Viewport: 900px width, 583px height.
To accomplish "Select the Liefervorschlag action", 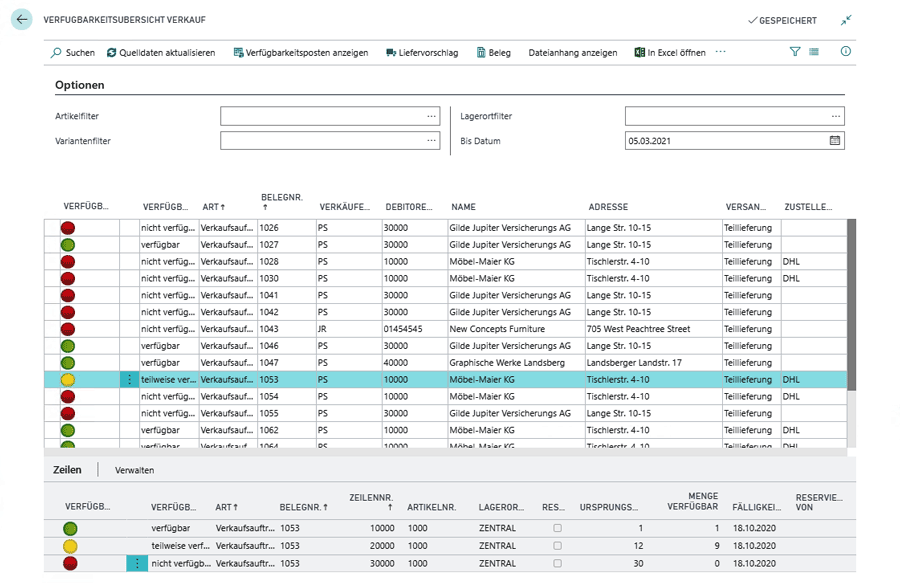I will pyautogui.click(x=422, y=53).
